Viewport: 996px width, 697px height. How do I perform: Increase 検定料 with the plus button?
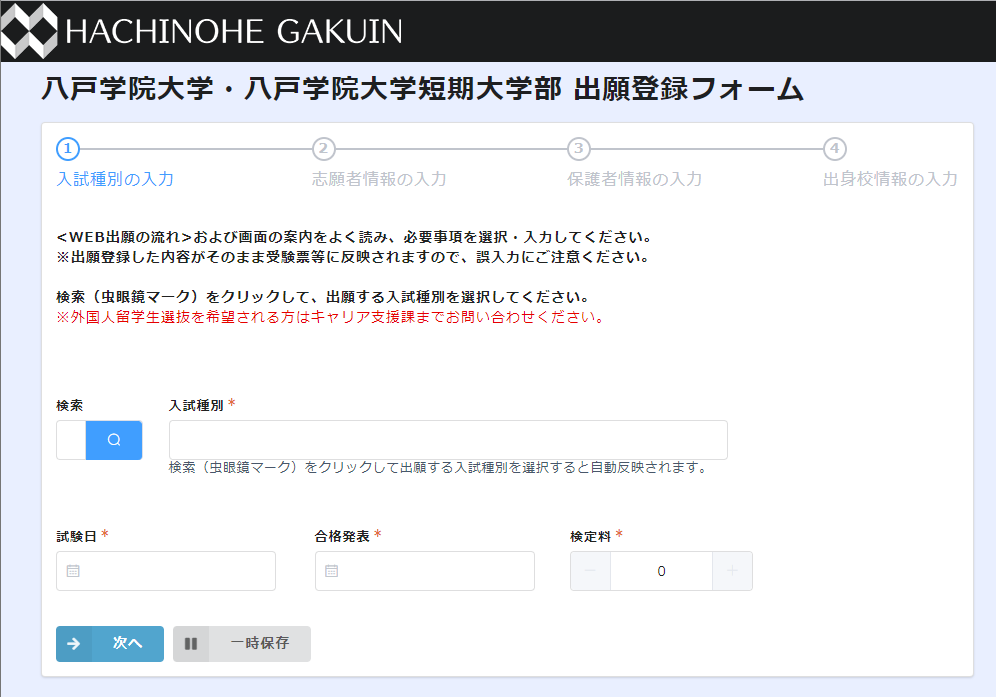pyautogui.click(x=732, y=571)
